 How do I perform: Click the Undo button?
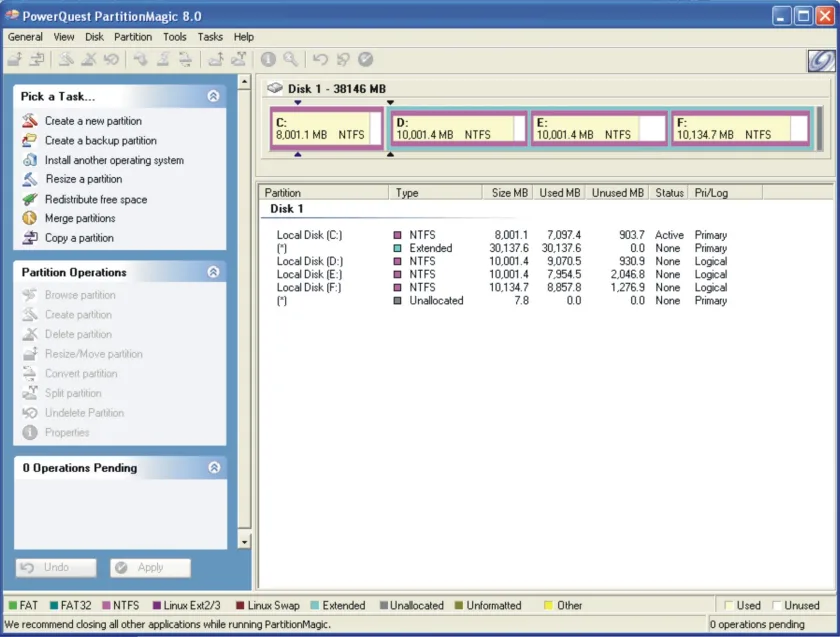56,567
